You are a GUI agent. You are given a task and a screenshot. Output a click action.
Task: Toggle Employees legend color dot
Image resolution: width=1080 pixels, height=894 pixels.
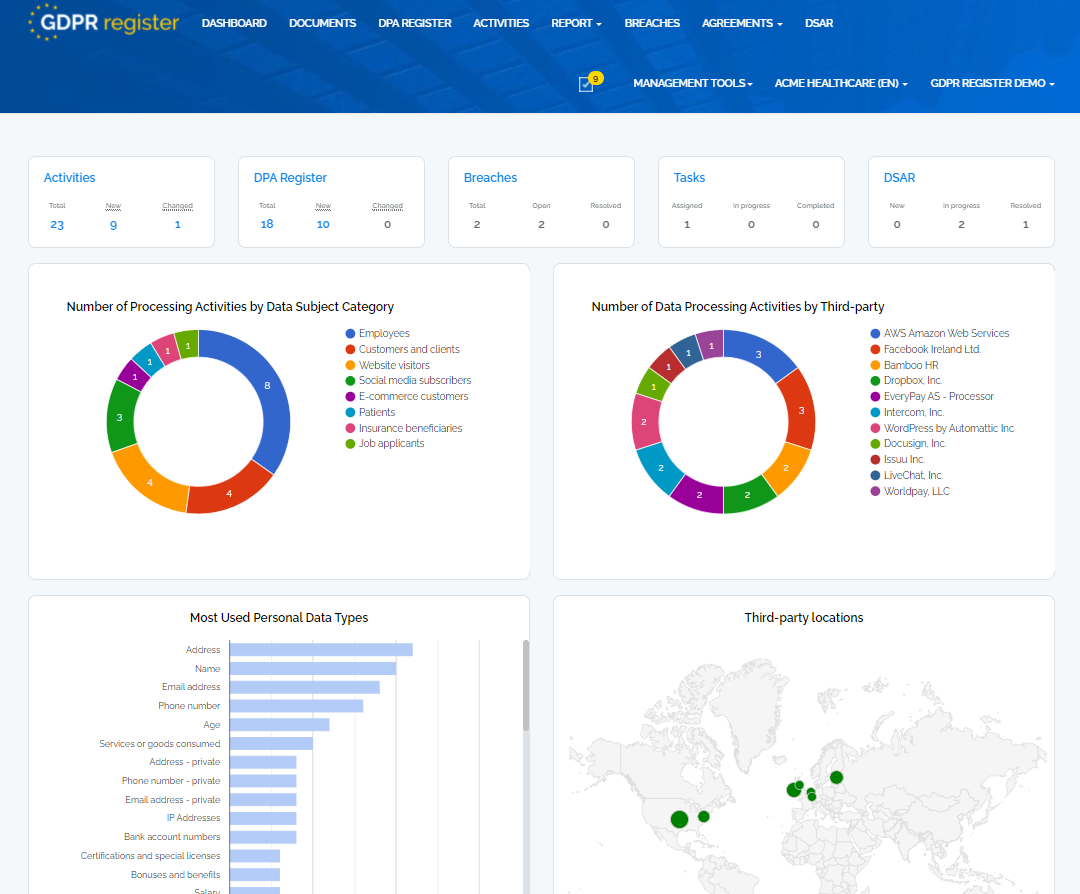(351, 333)
